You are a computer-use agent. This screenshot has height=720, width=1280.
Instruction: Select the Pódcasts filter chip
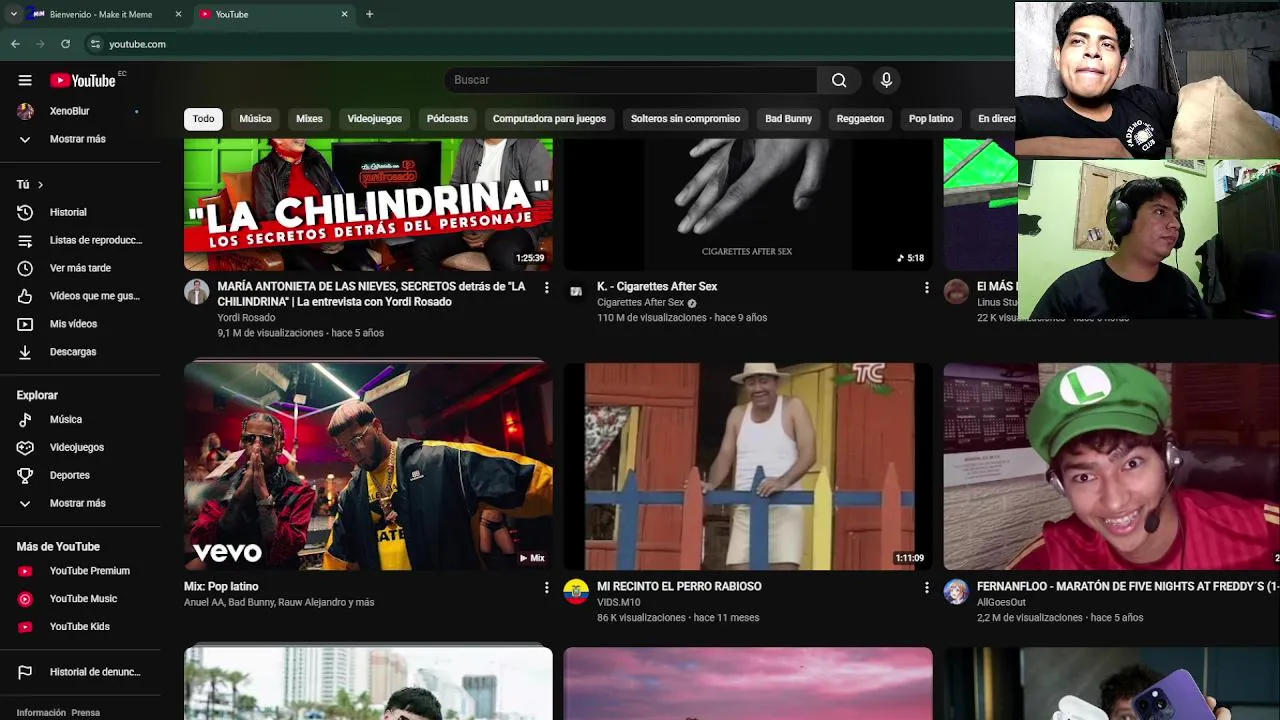click(x=447, y=119)
